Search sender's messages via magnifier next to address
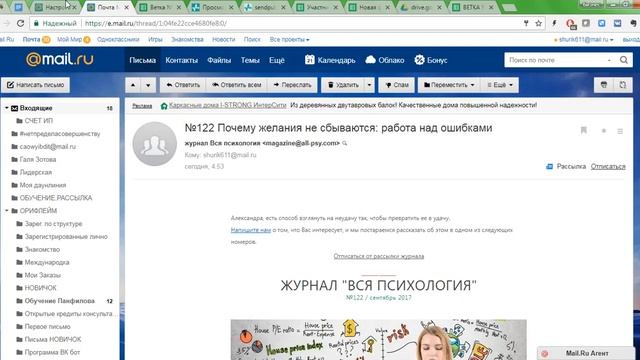This screenshot has height=360, width=640. click(345, 143)
